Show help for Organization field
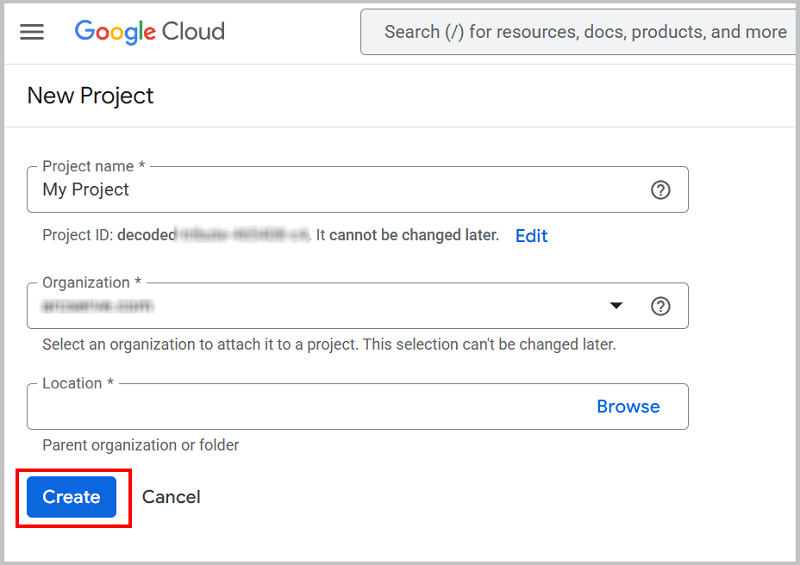Viewport: 800px width, 565px height. point(660,306)
